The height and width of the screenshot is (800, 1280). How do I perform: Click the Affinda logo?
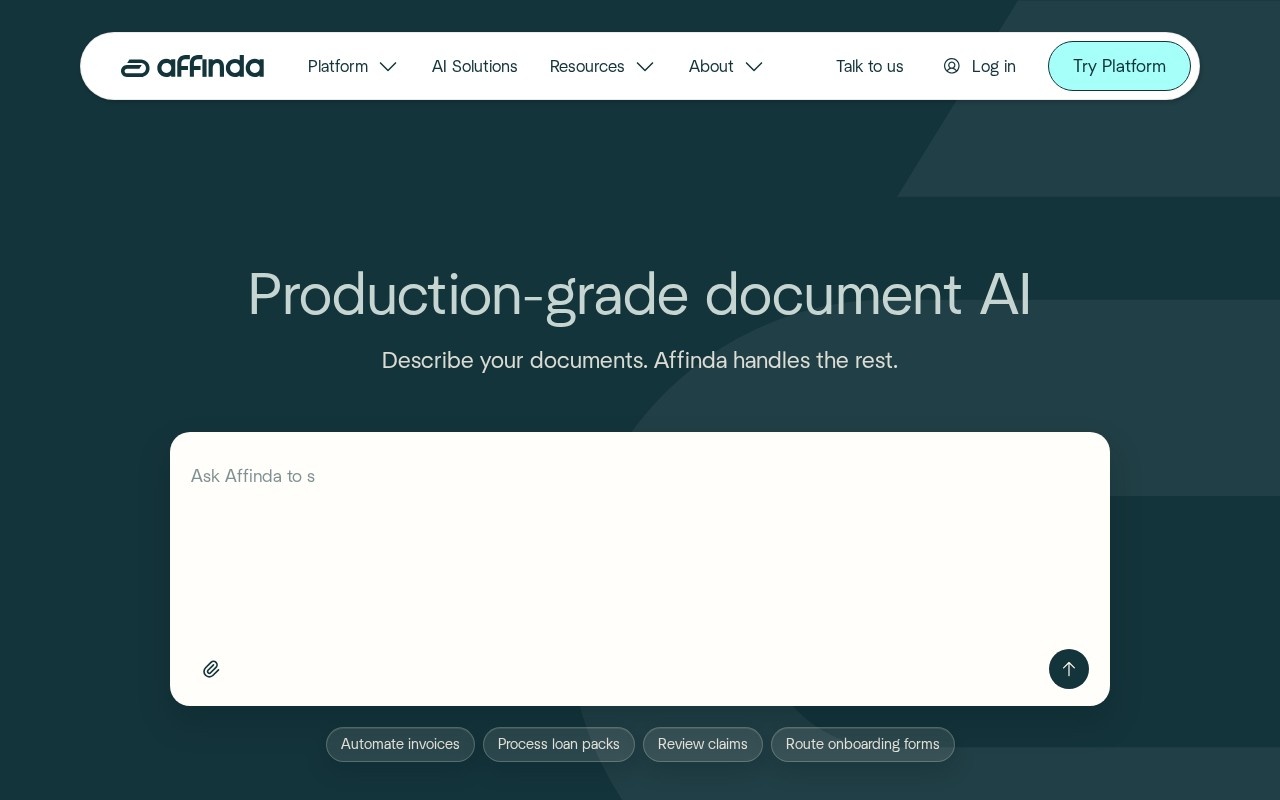pos(192,66)
